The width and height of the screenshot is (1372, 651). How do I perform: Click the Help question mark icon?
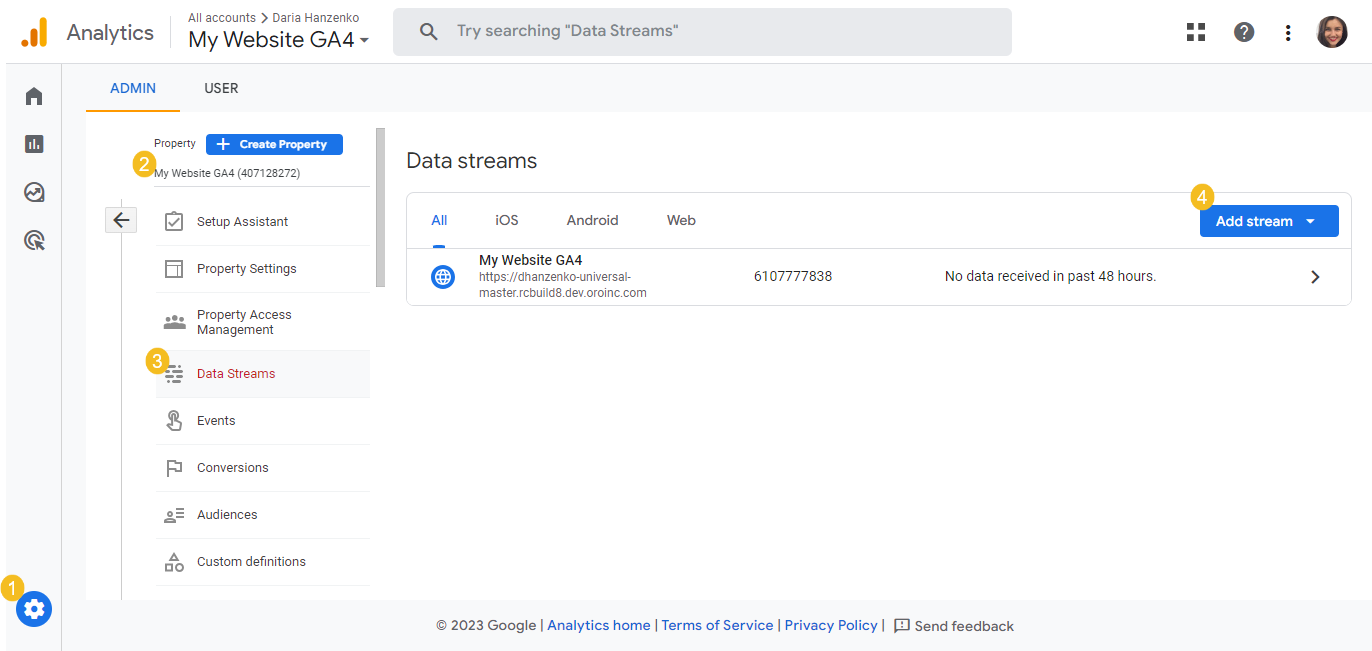click(x=1244, y=32)
